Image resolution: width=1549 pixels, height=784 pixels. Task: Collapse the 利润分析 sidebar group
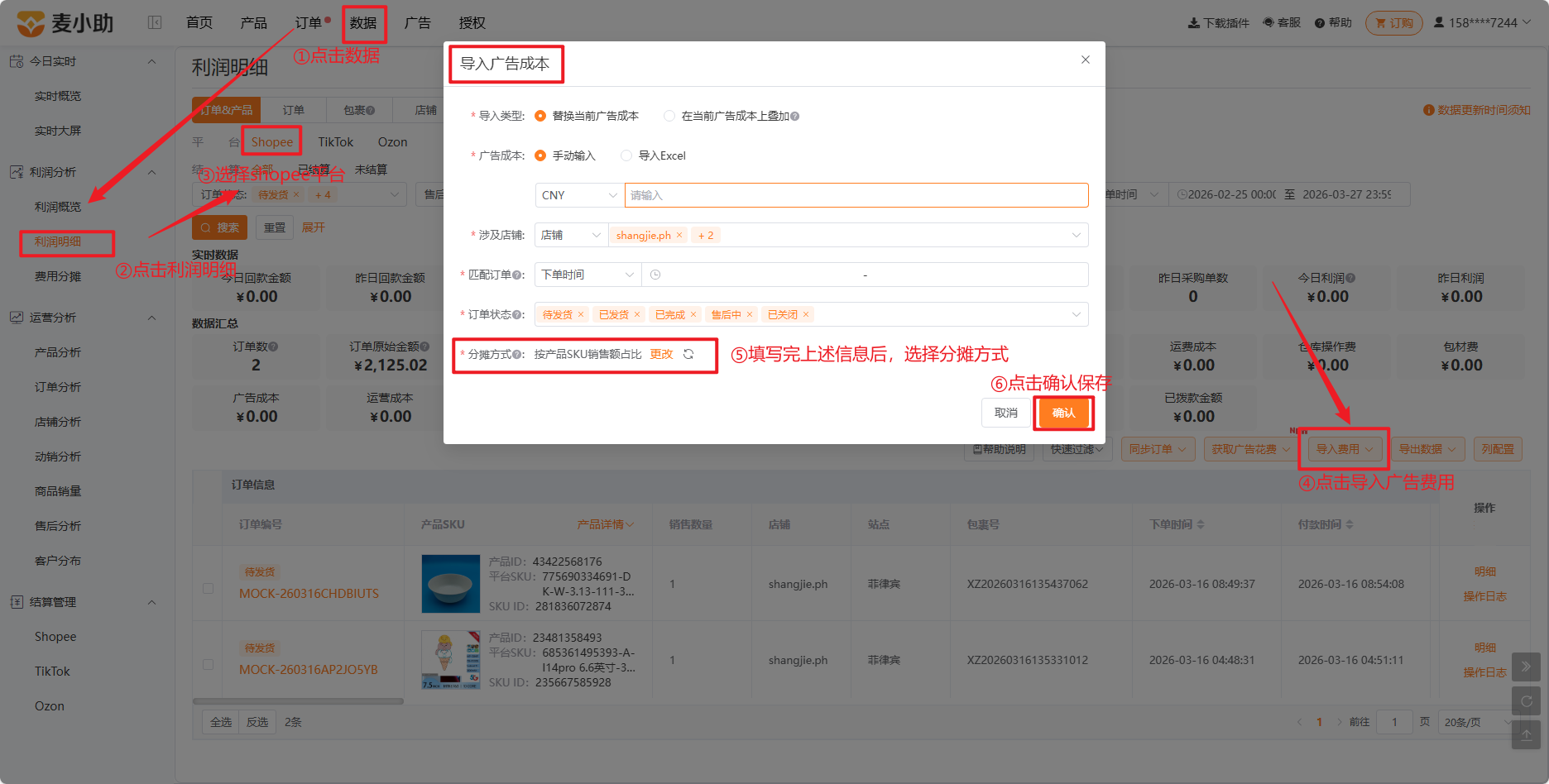click(151, 172)
